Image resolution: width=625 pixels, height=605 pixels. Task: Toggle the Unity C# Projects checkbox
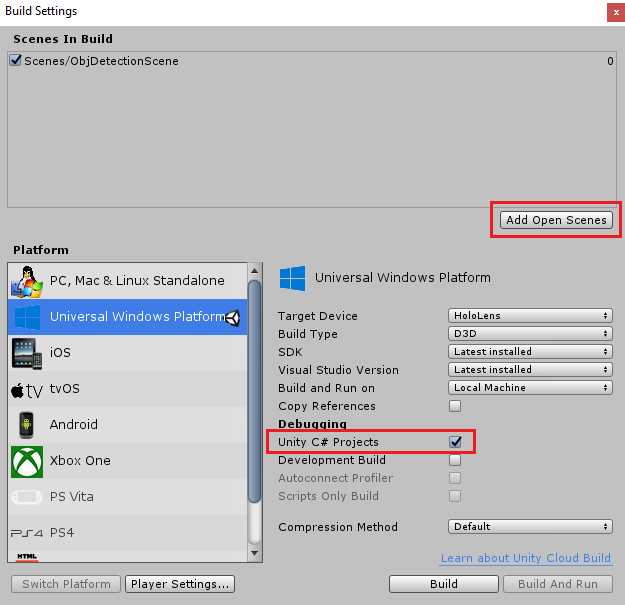pyautogui.click(x=455, y=442)
